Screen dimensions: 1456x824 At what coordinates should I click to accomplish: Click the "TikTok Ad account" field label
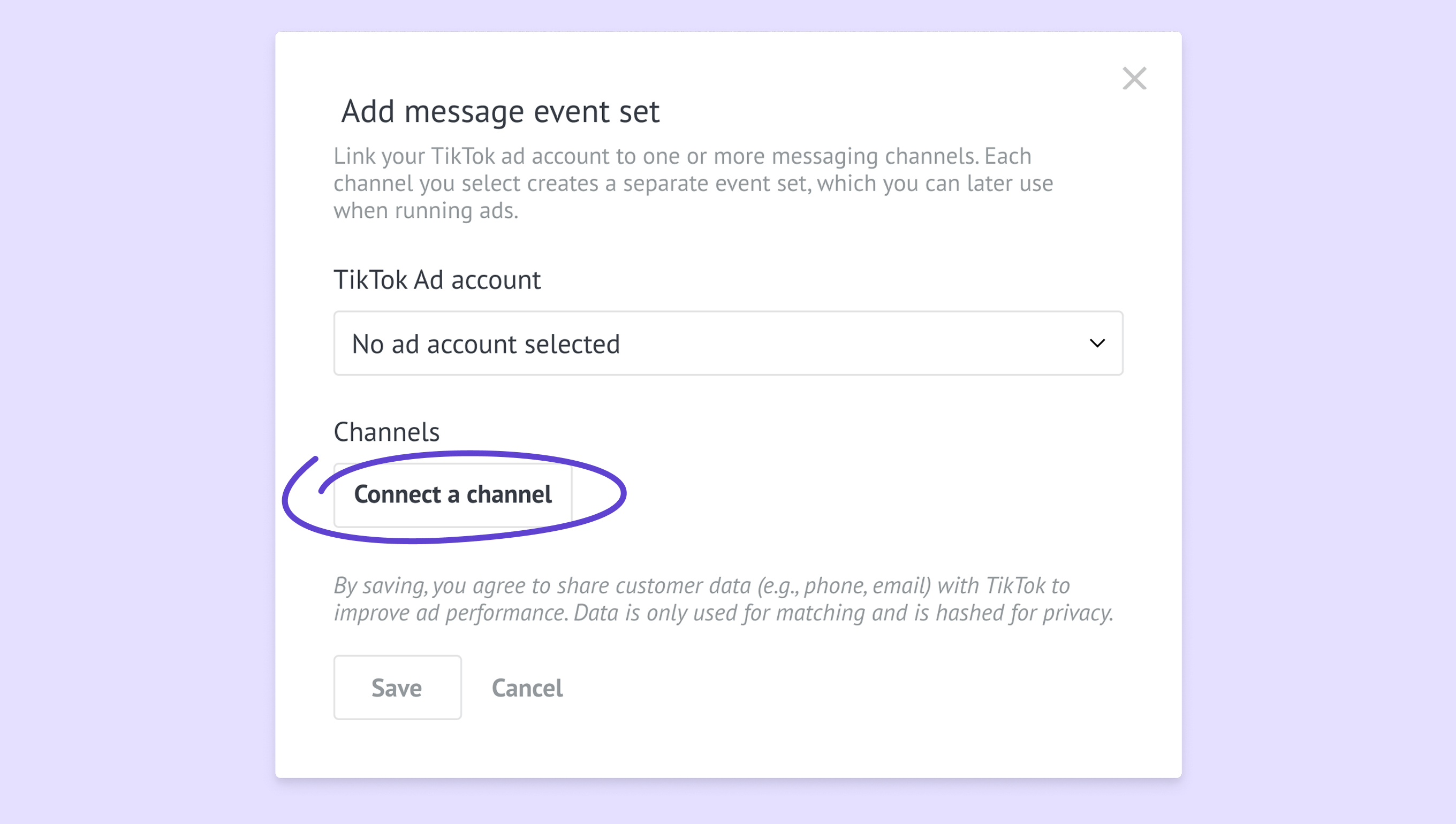coord(437,279)
